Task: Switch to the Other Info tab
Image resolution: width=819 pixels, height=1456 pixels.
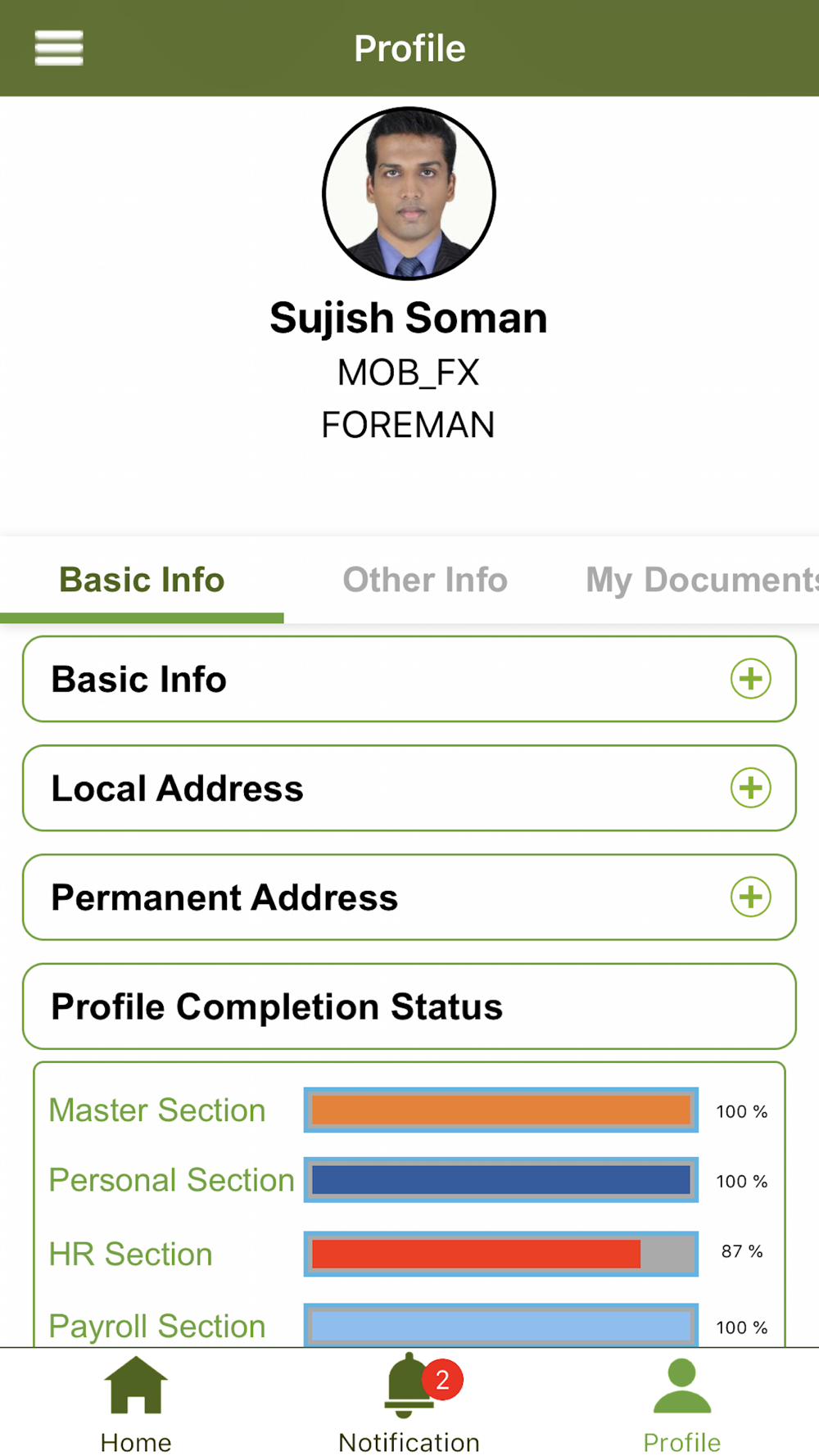Action: point(425,580)
